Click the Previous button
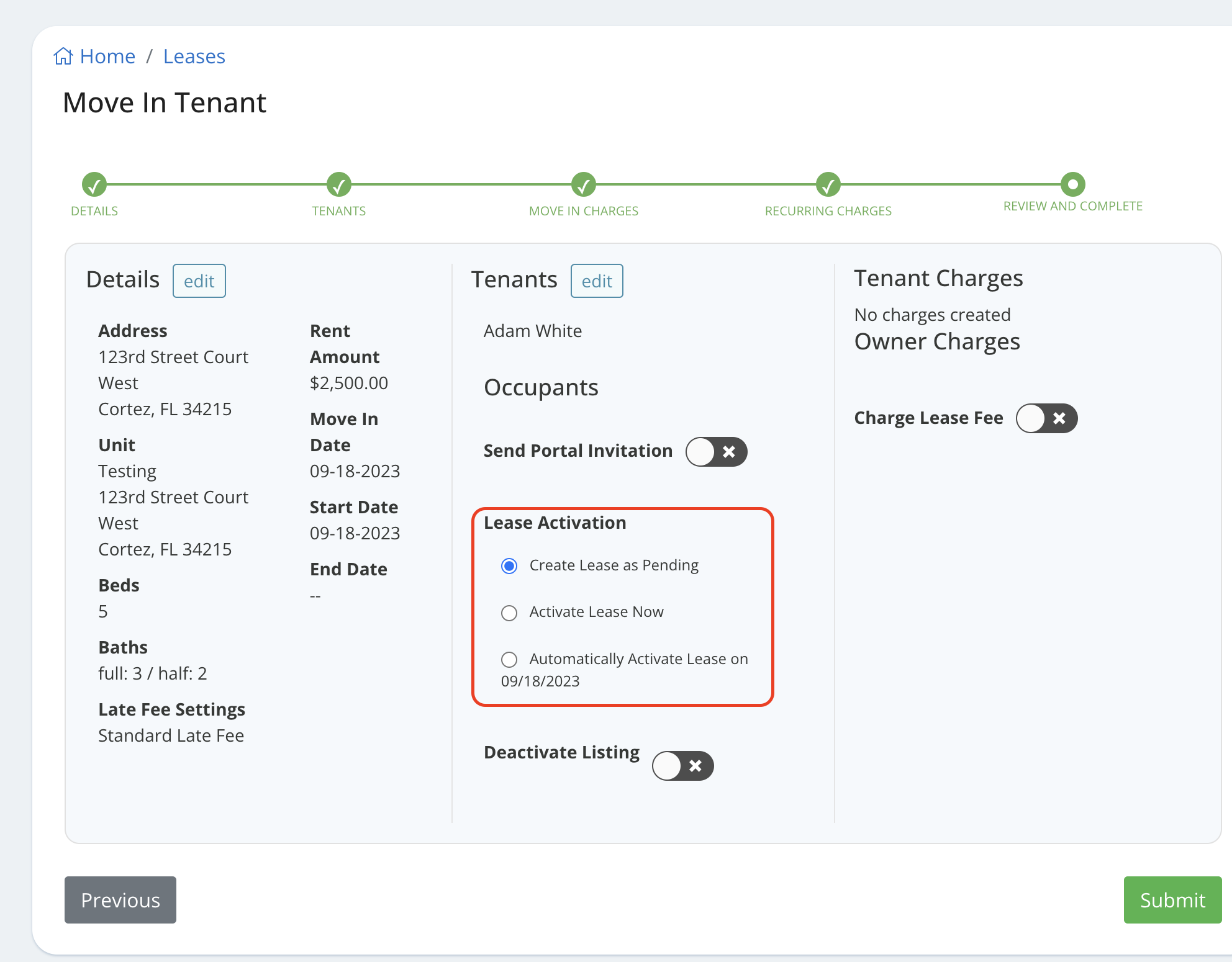The height and width of the screenshot is (962, 1232). tap(120, 900)
